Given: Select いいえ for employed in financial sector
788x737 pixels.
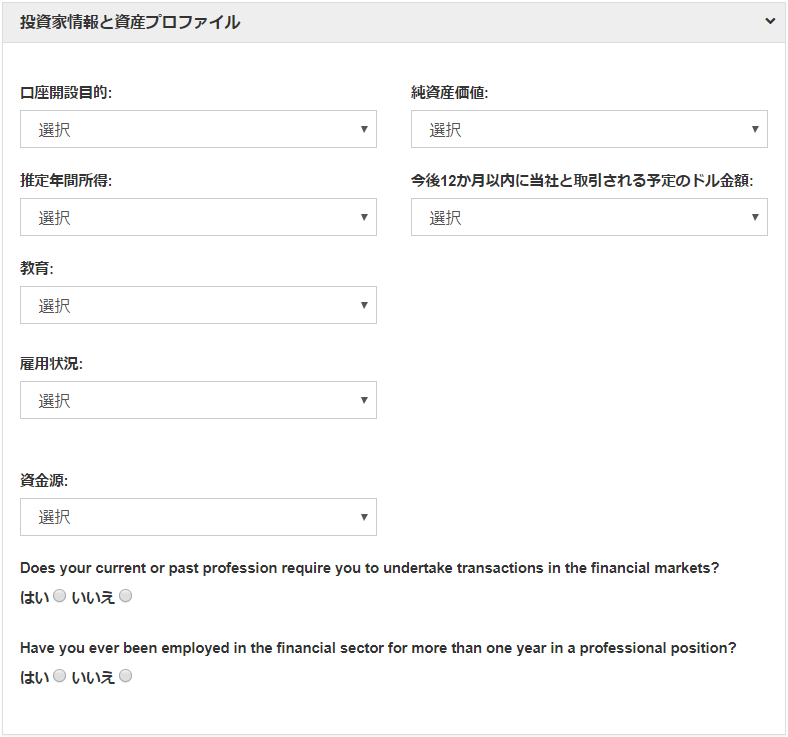Looking at the screenshot, I should point(125,677).
